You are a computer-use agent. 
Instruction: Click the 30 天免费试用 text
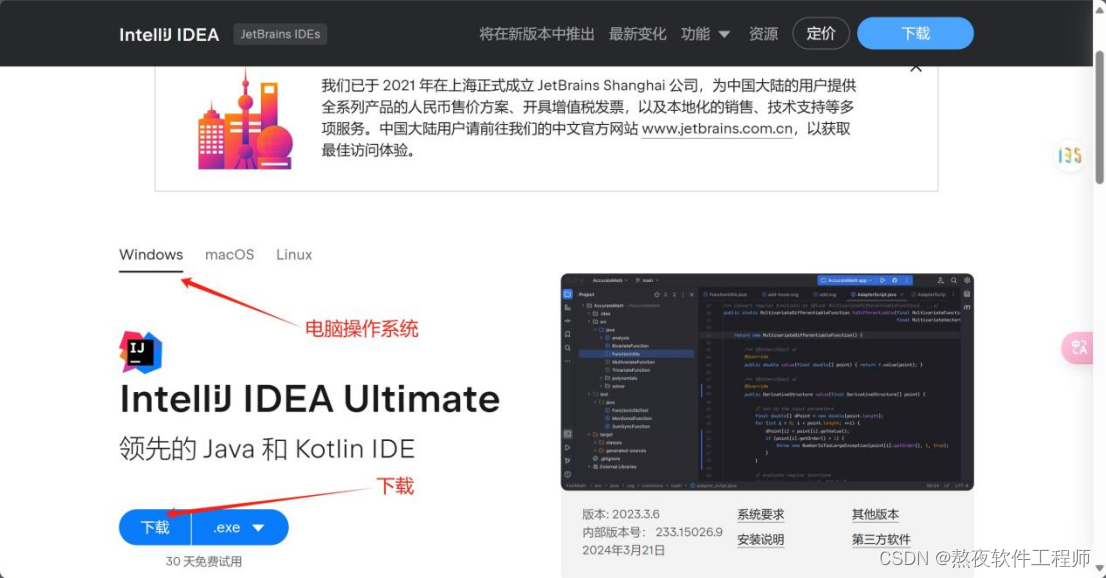(x=204, y=562)
